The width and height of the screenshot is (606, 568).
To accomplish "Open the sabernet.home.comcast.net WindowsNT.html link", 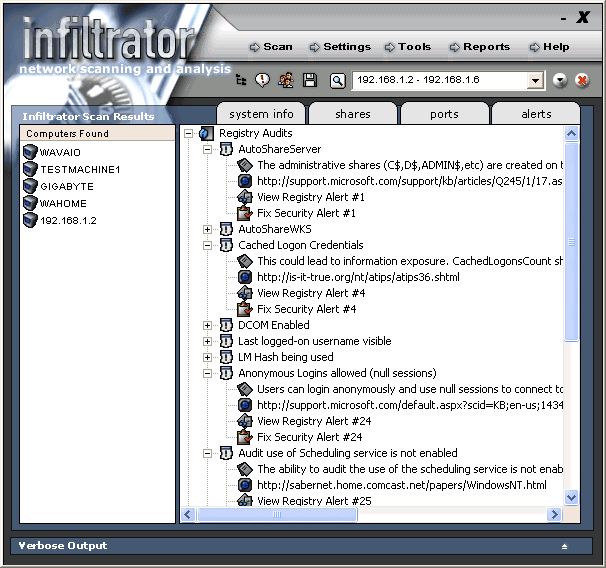I will (x=402, y=485).
